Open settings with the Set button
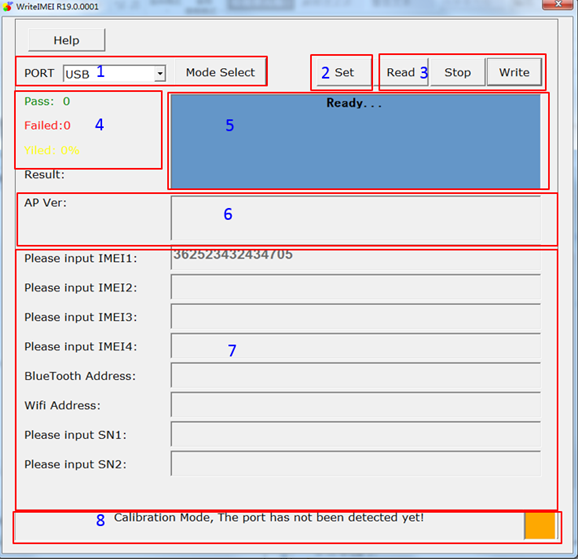This screenshot has width=578, height=559. 344,72
